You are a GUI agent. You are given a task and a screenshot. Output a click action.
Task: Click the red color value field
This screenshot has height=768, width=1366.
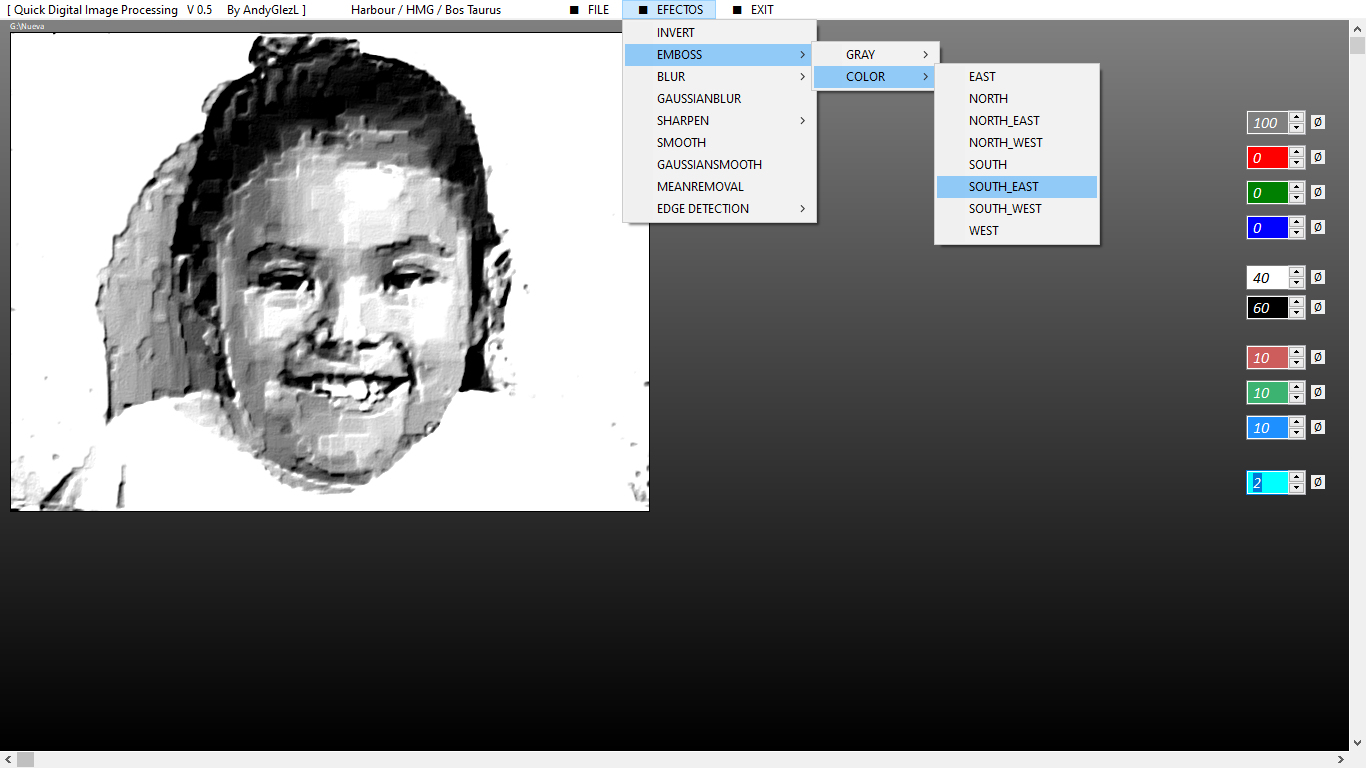point(1267,158)
